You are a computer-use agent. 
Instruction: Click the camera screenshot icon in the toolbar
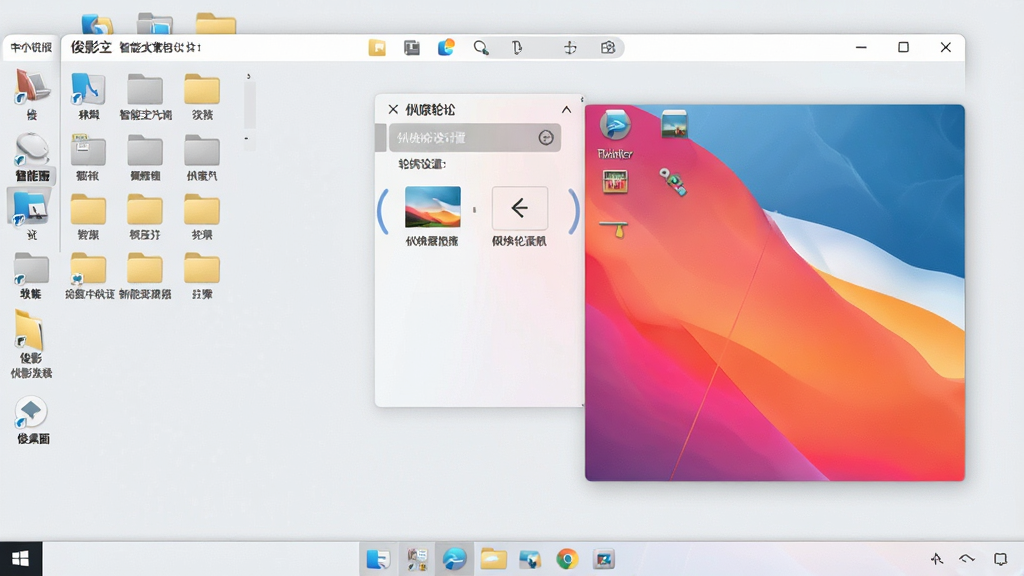(608, 48)
